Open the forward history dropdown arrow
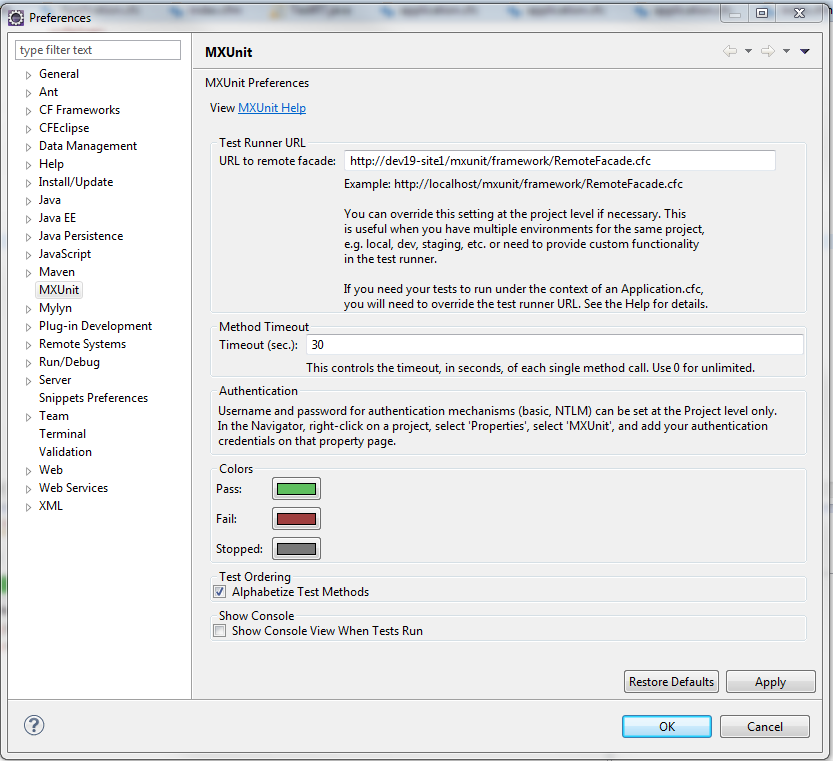The image size is (833, 761). point(786,51)
